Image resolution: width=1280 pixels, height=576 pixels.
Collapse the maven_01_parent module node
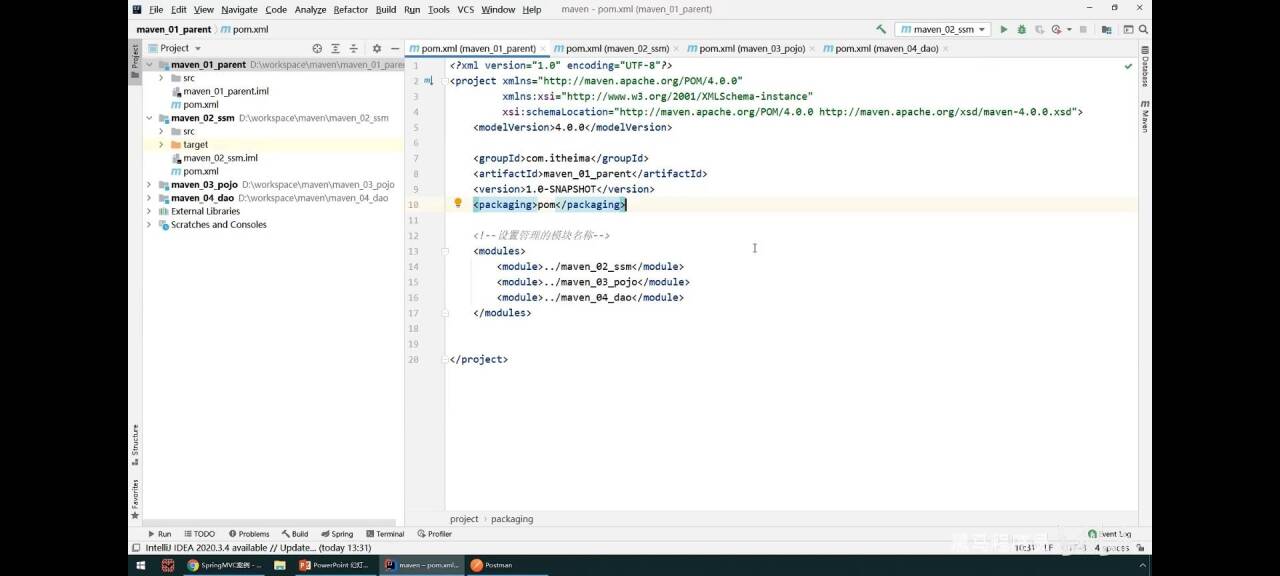[x=149, y=65]
